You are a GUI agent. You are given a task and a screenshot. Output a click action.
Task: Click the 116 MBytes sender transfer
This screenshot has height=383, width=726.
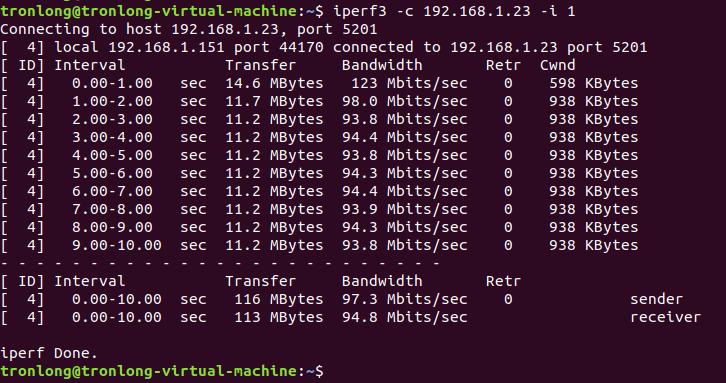pos(279,299)
